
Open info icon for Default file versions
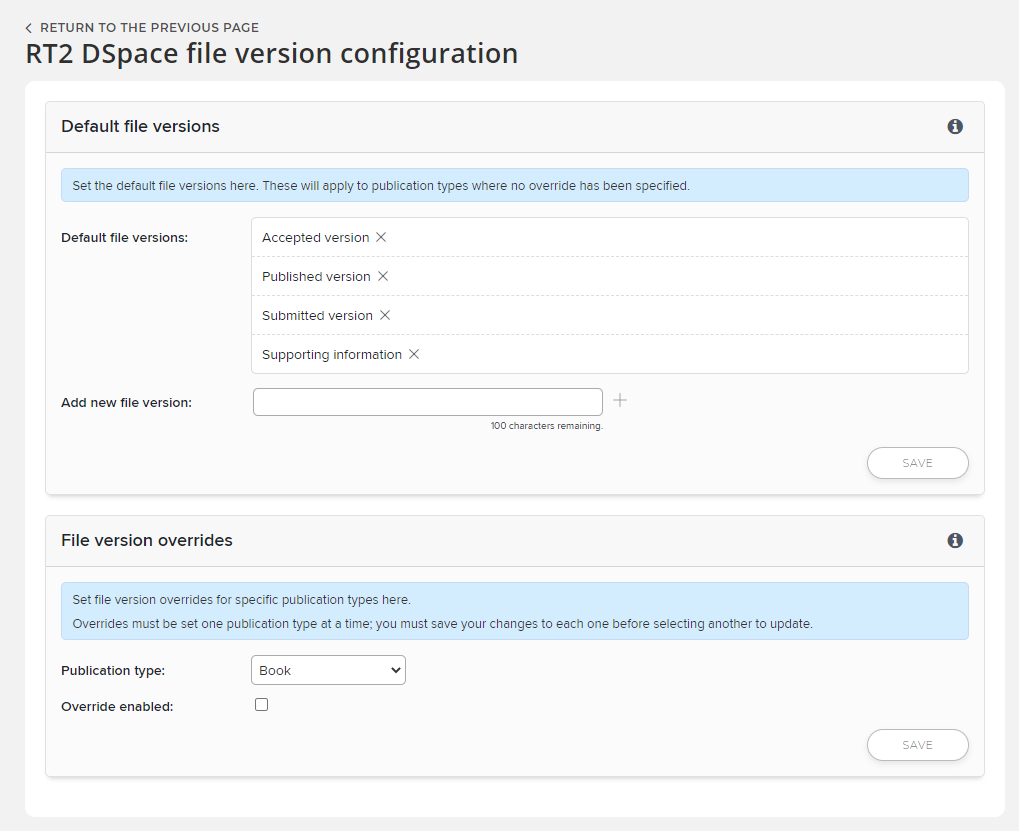tap(955, 127)
